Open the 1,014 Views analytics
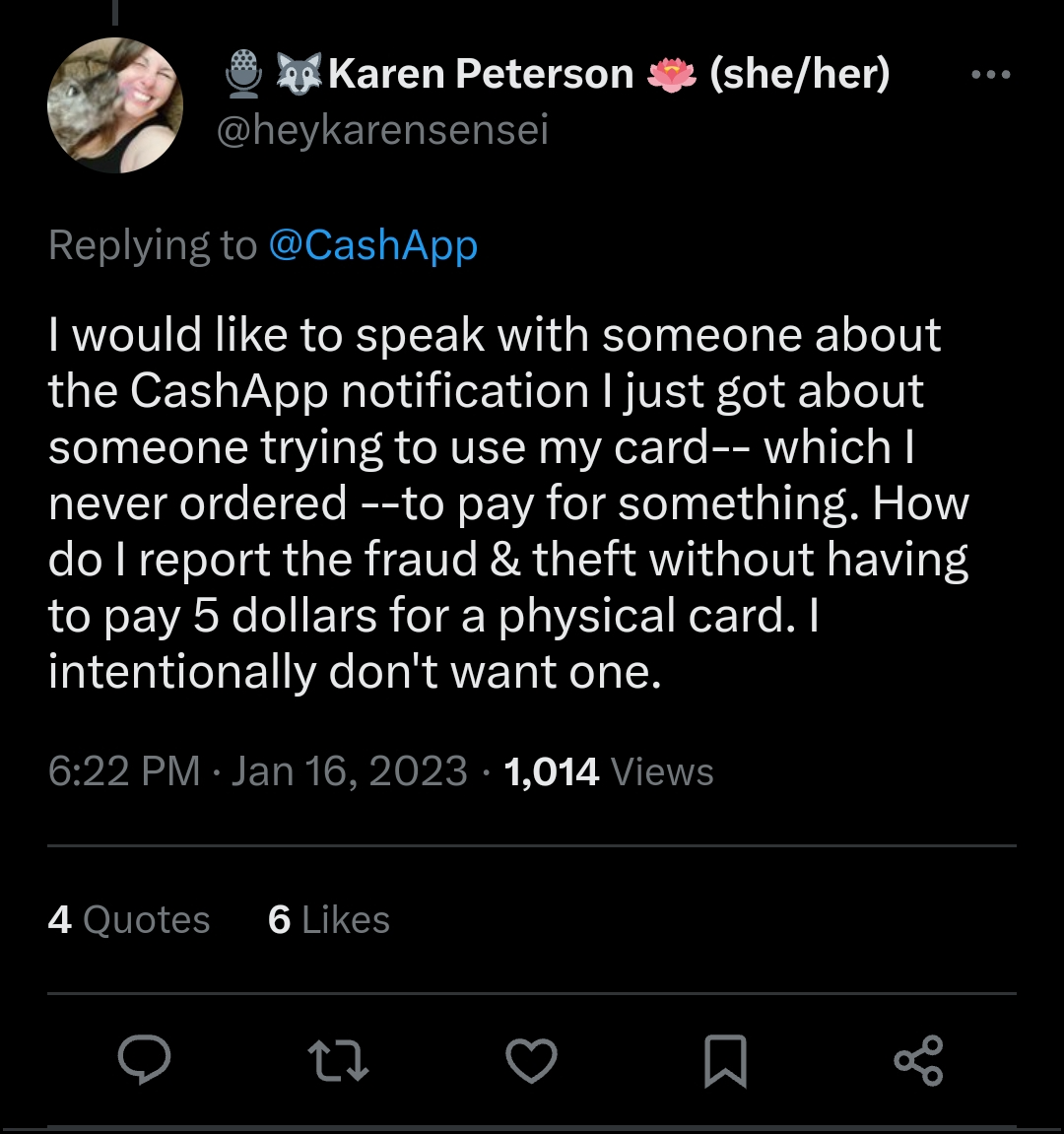Screen dimensions: 1064x1134 coord(605,770)
